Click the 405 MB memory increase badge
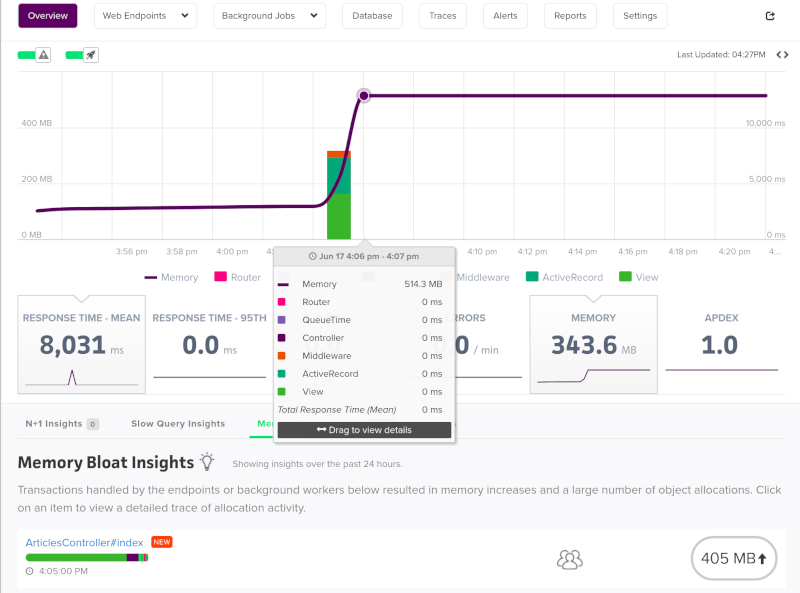This screenshot has height=593, width=800. click(734, 558)
